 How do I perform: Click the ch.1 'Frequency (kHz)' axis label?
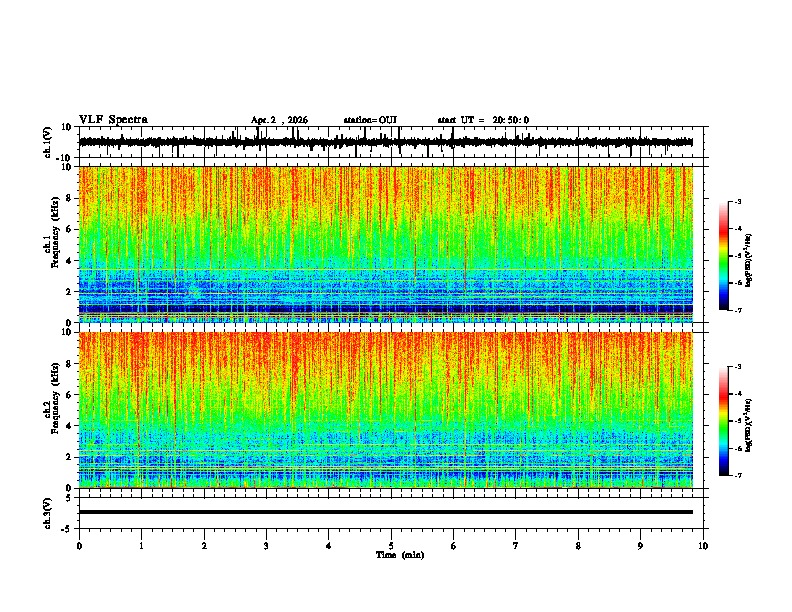click(55, 232)
